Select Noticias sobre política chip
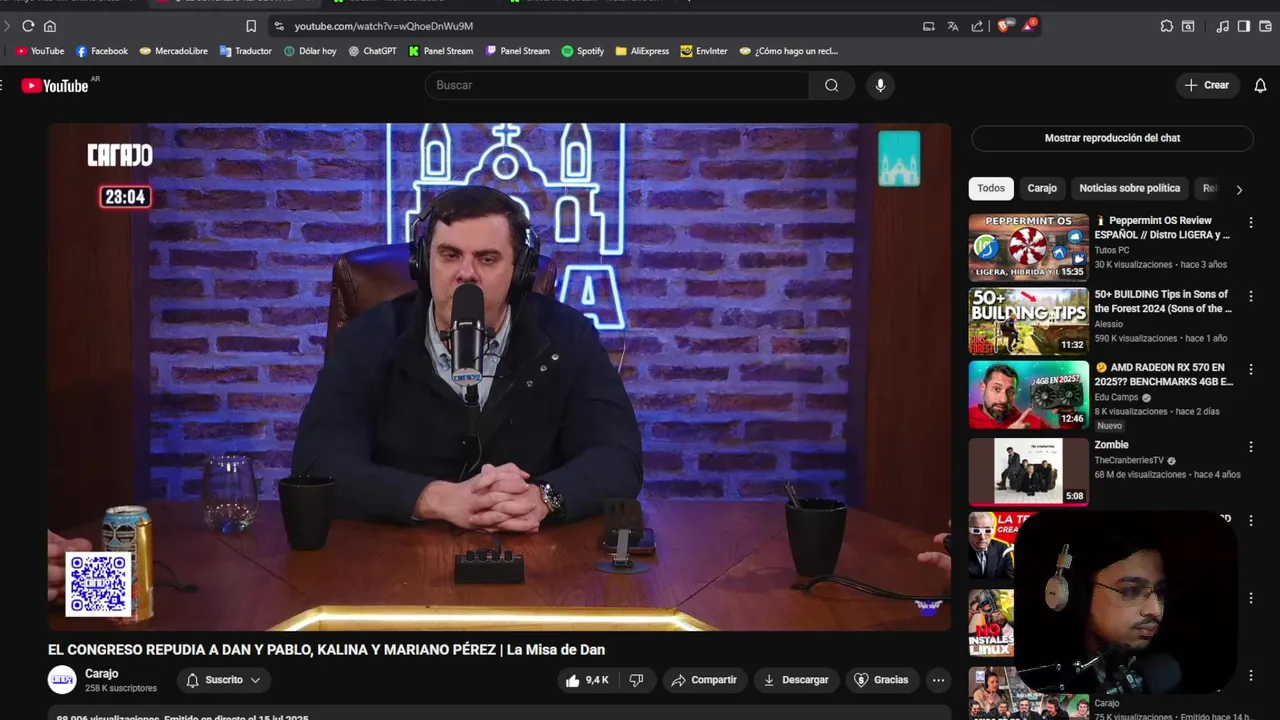 (x=1129, y=188)
